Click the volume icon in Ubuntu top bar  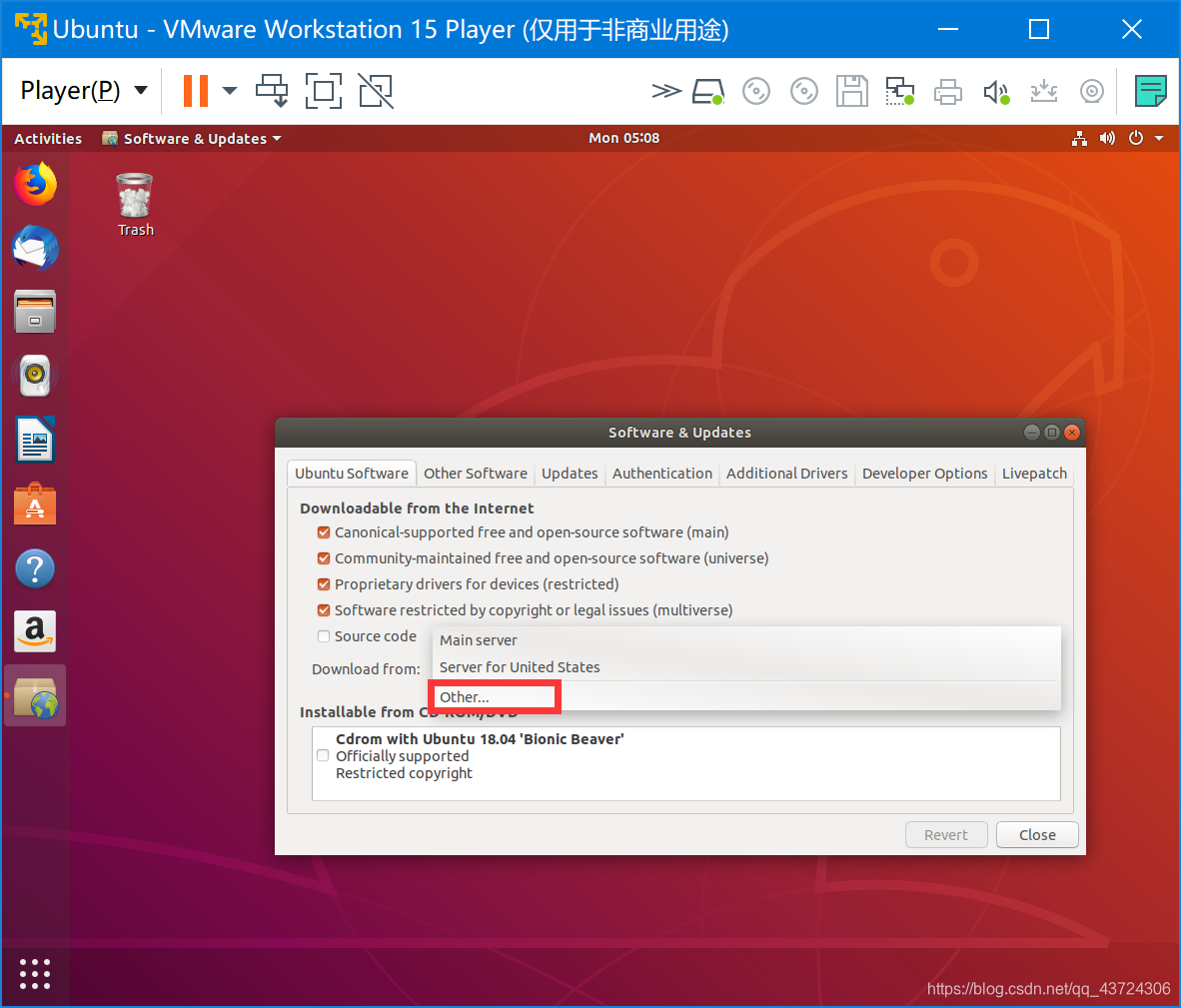(x=1107, y=139)
